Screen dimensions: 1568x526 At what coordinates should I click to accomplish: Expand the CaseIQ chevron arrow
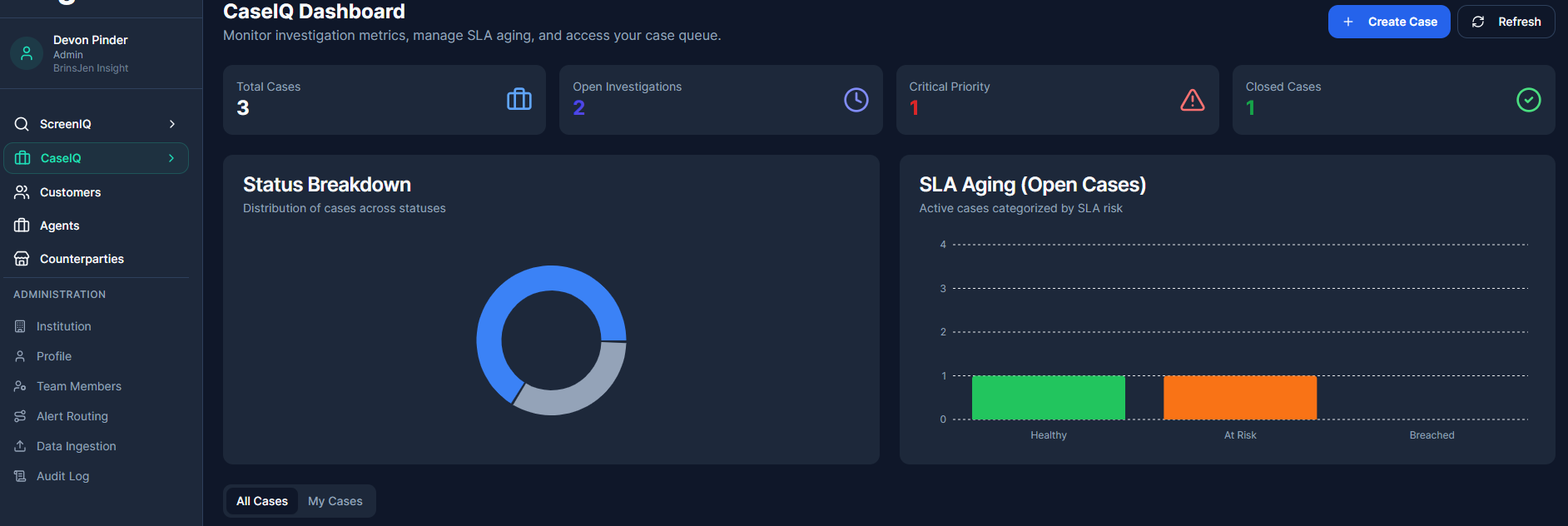(171, 158)
